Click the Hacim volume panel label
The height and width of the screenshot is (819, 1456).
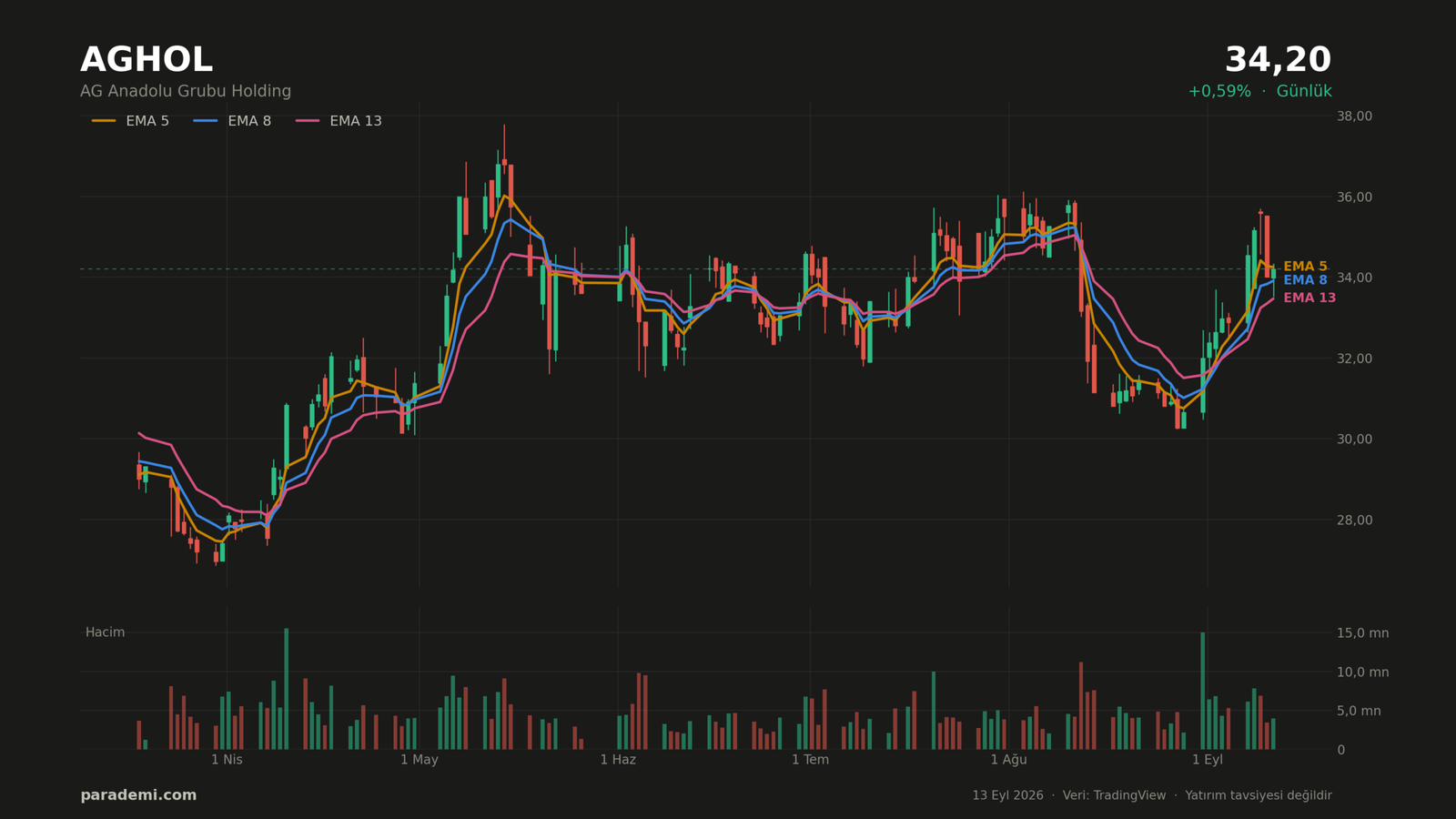(x=105, y=632)
